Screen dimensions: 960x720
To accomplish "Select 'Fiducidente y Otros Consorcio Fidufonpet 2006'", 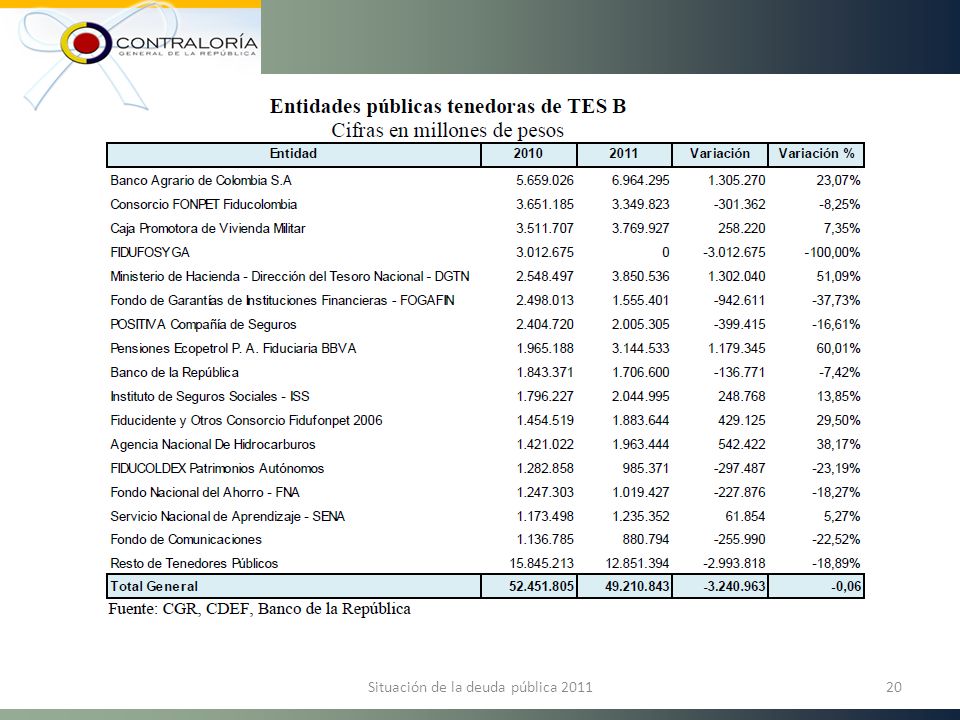I will pyautogui.click(x=246, y=420).
